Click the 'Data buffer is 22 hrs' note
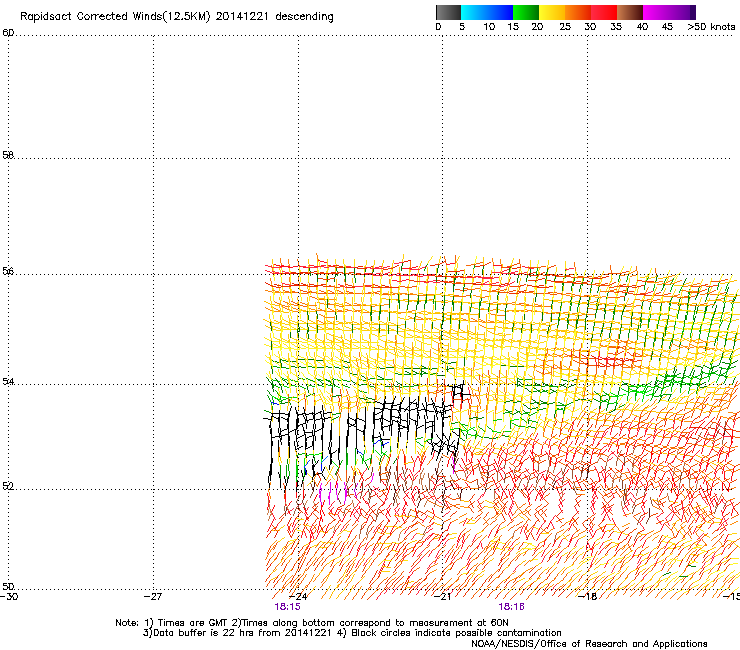This screenshot has width=740, height=650. (x=352, y=633)
